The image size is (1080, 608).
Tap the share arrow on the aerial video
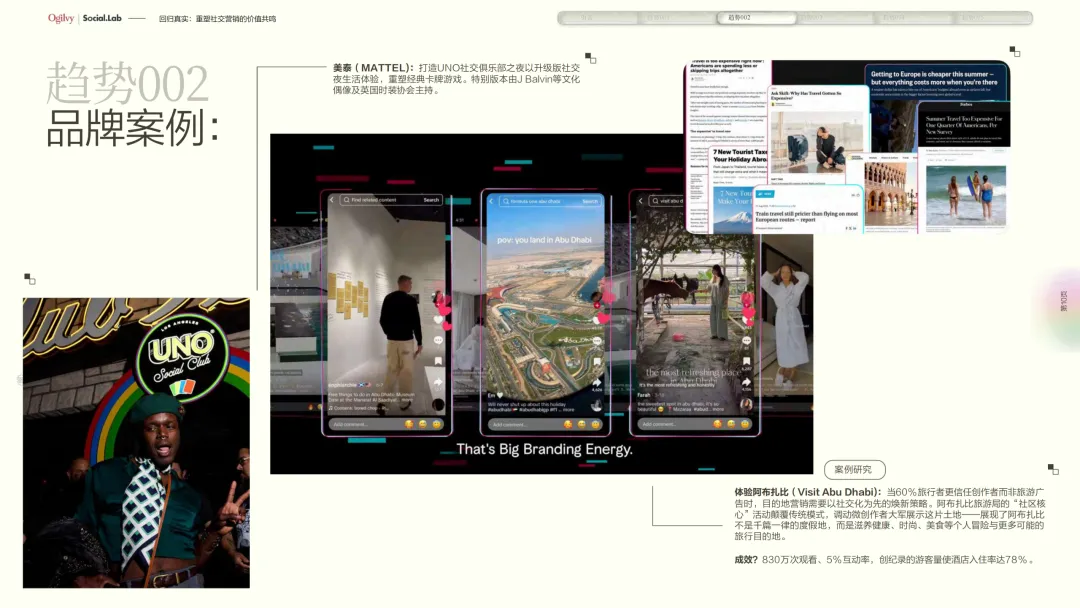tap(596, 383)
